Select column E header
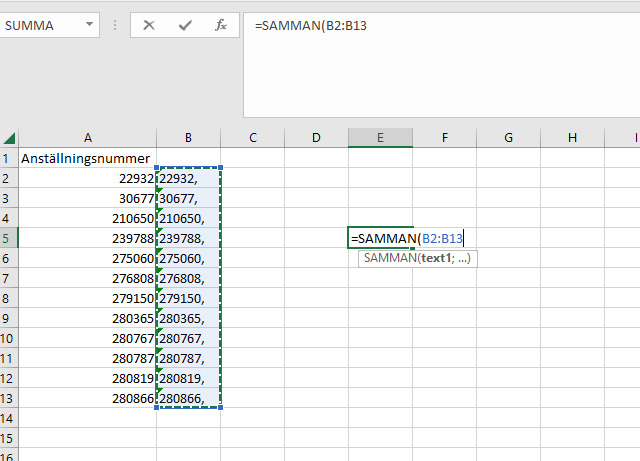640x461 pixels. click(380, 137)
